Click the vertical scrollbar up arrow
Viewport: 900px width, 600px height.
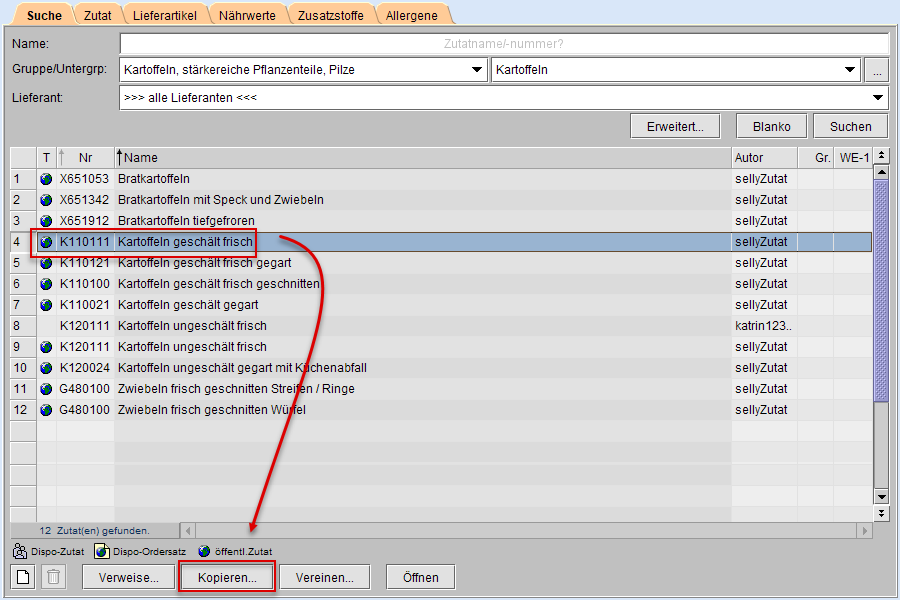click(881, 172)
